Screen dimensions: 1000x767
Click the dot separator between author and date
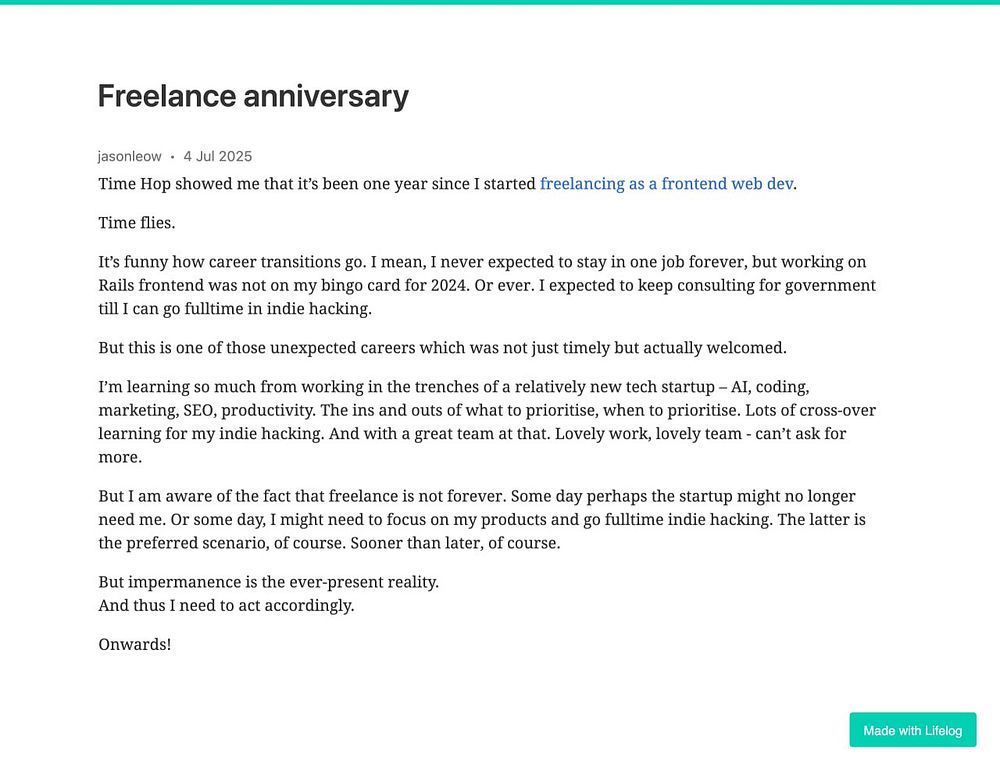pyautogui.click(x=172, y=157)
